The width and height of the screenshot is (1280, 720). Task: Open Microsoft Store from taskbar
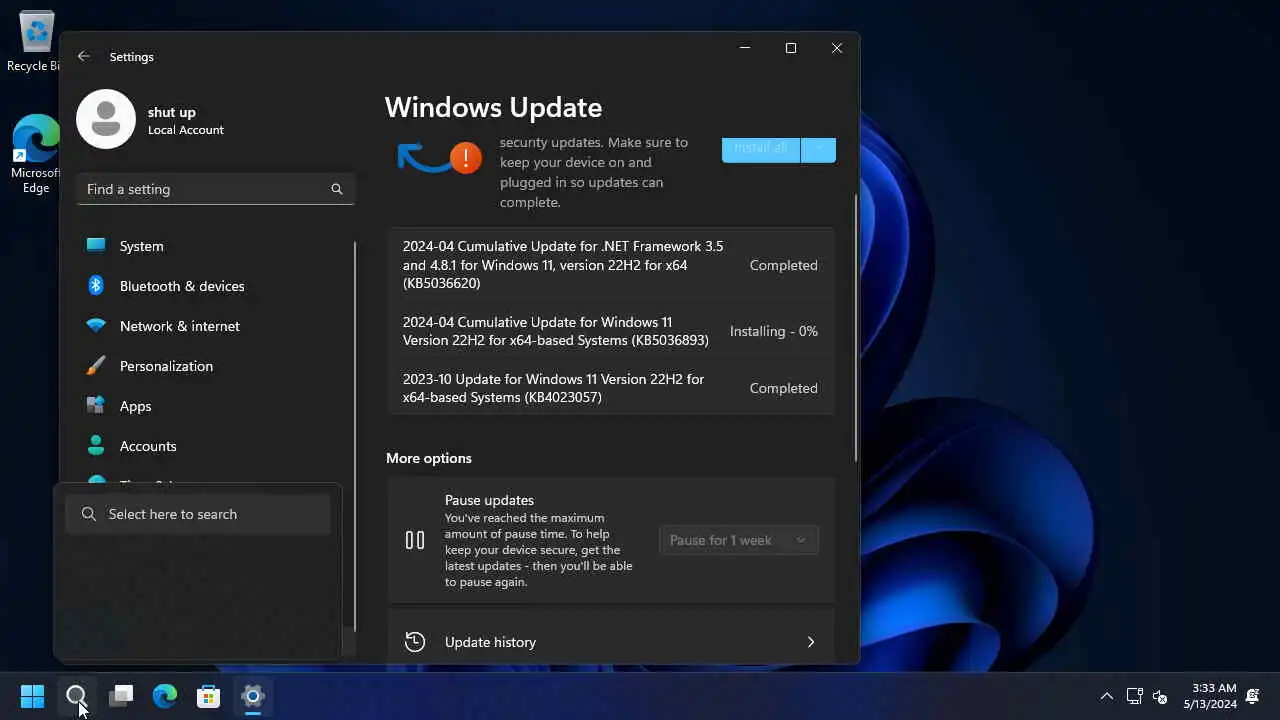coord(209,696)
